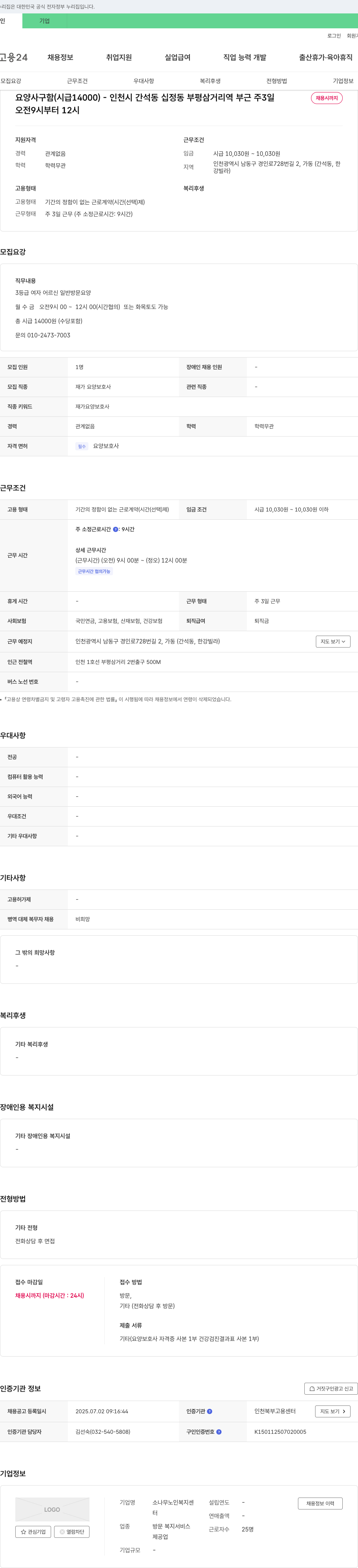Click the 주 3일 근무 value in 근무 형태 row
The width and height of the screenshot is (358, 1568).
[x=267, y=601]
